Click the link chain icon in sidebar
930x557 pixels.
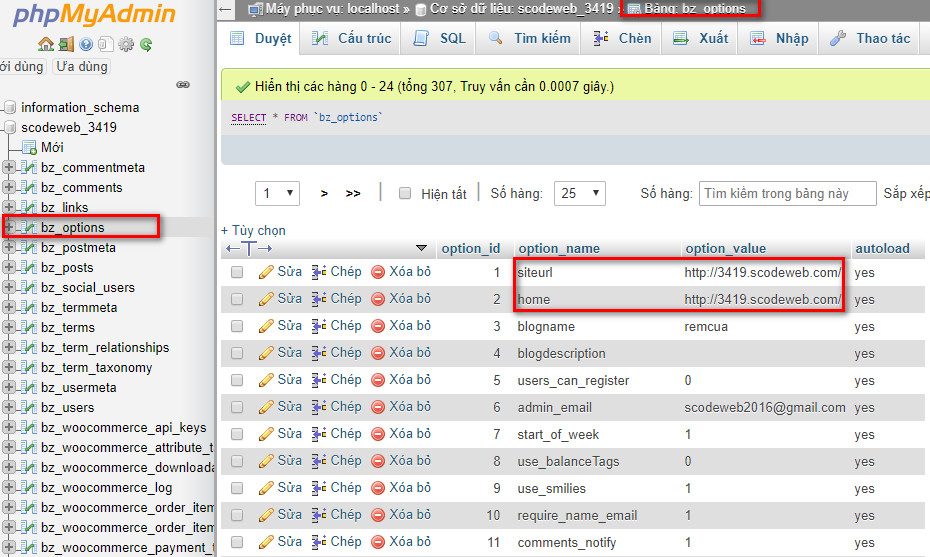point(182,85)
